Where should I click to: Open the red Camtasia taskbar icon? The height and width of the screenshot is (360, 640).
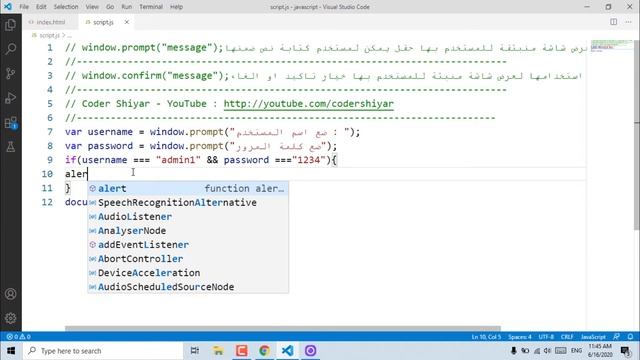tap(241, 351)
